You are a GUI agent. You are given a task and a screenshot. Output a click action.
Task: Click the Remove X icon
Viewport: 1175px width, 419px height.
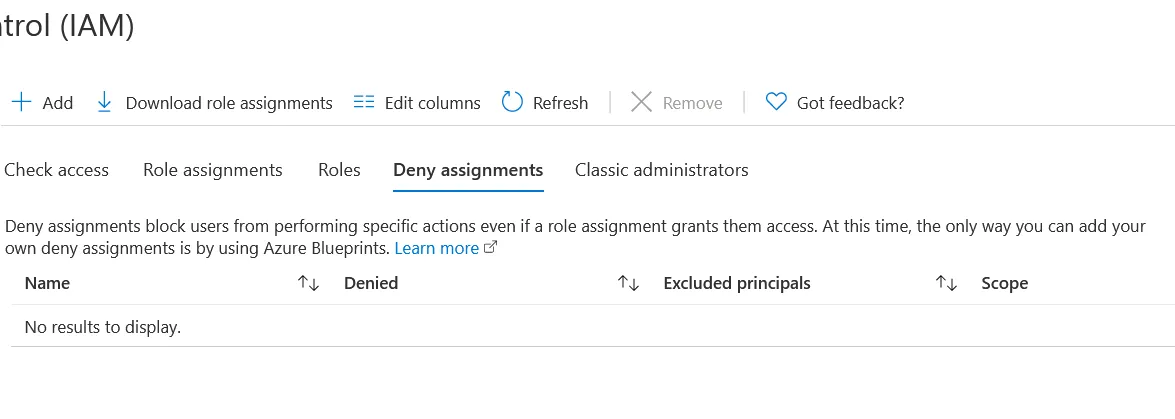click(641, 102)
